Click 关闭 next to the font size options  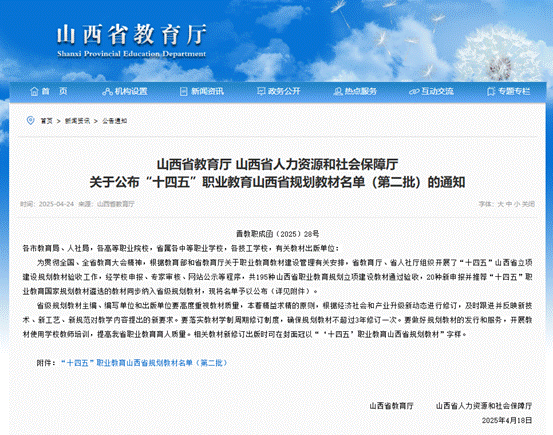(528, 204)
